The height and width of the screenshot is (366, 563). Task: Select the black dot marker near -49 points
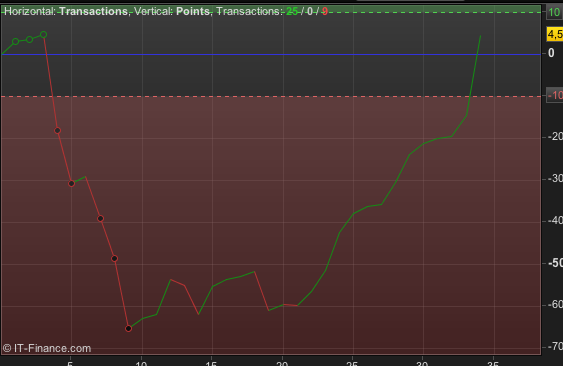(115, 259)
